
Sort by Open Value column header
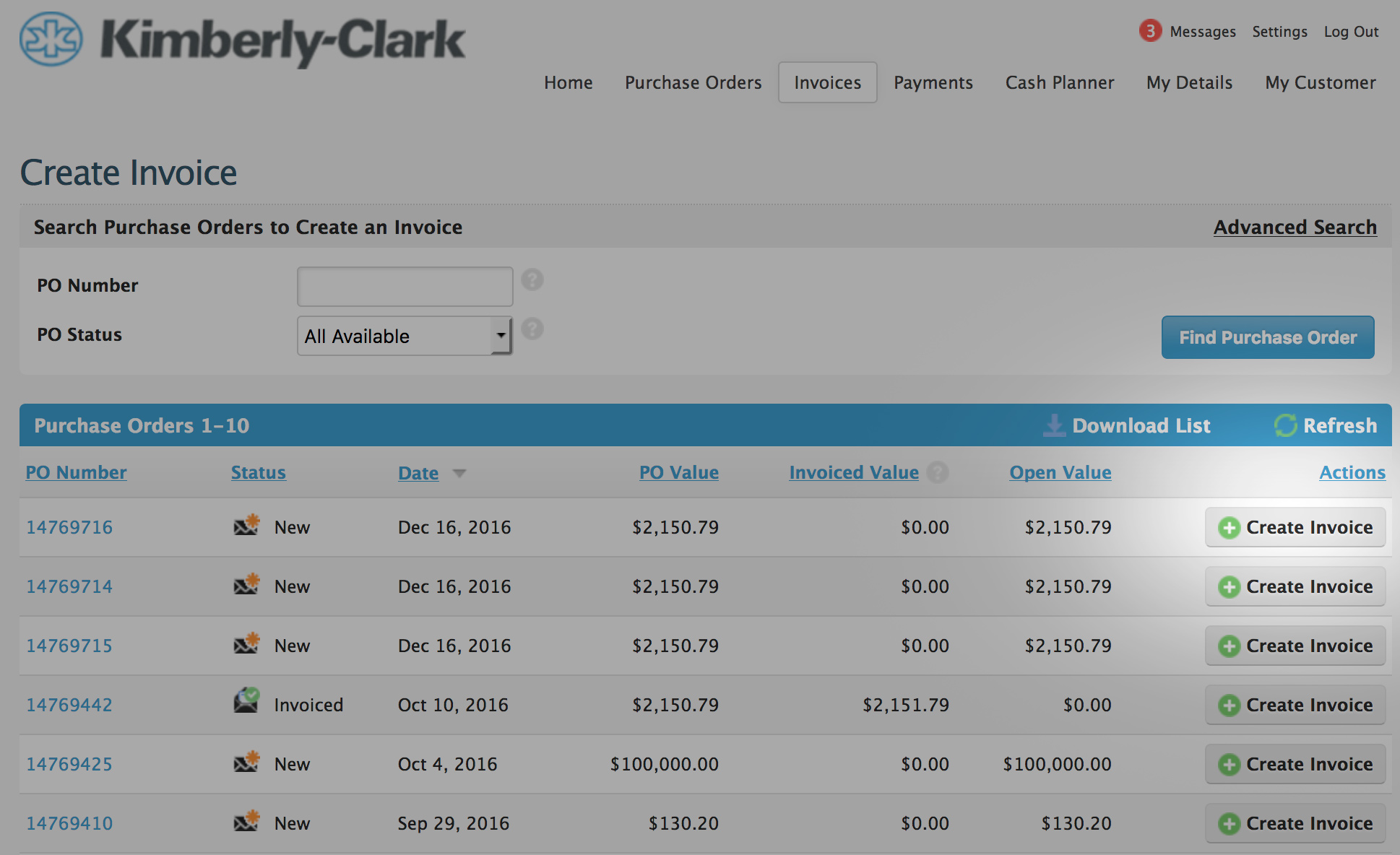1060,473
